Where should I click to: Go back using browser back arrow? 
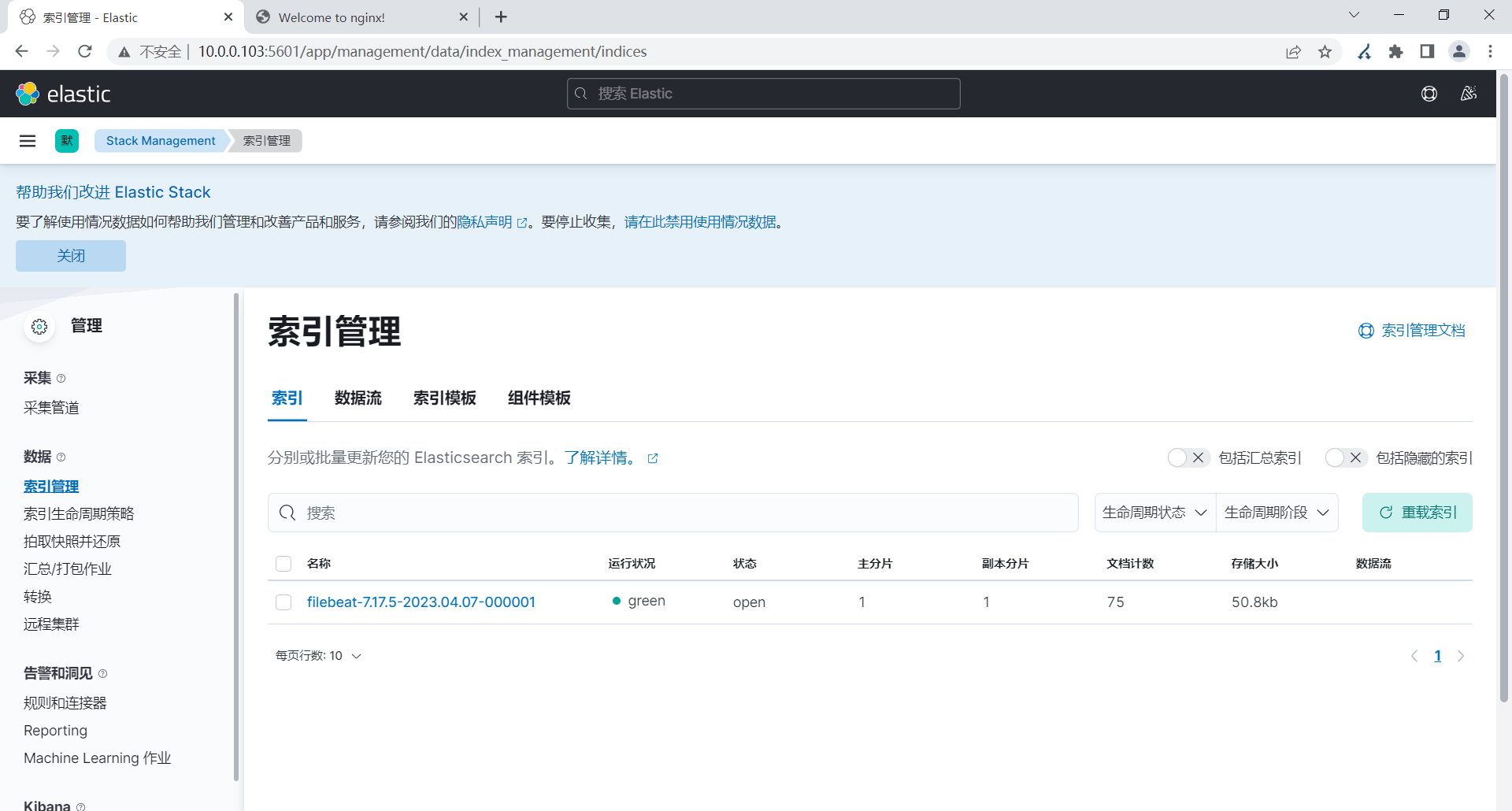22,51
